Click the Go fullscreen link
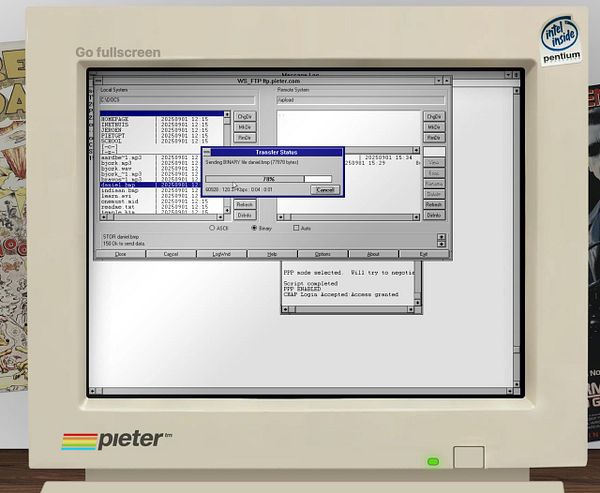 tap(118, 52)
